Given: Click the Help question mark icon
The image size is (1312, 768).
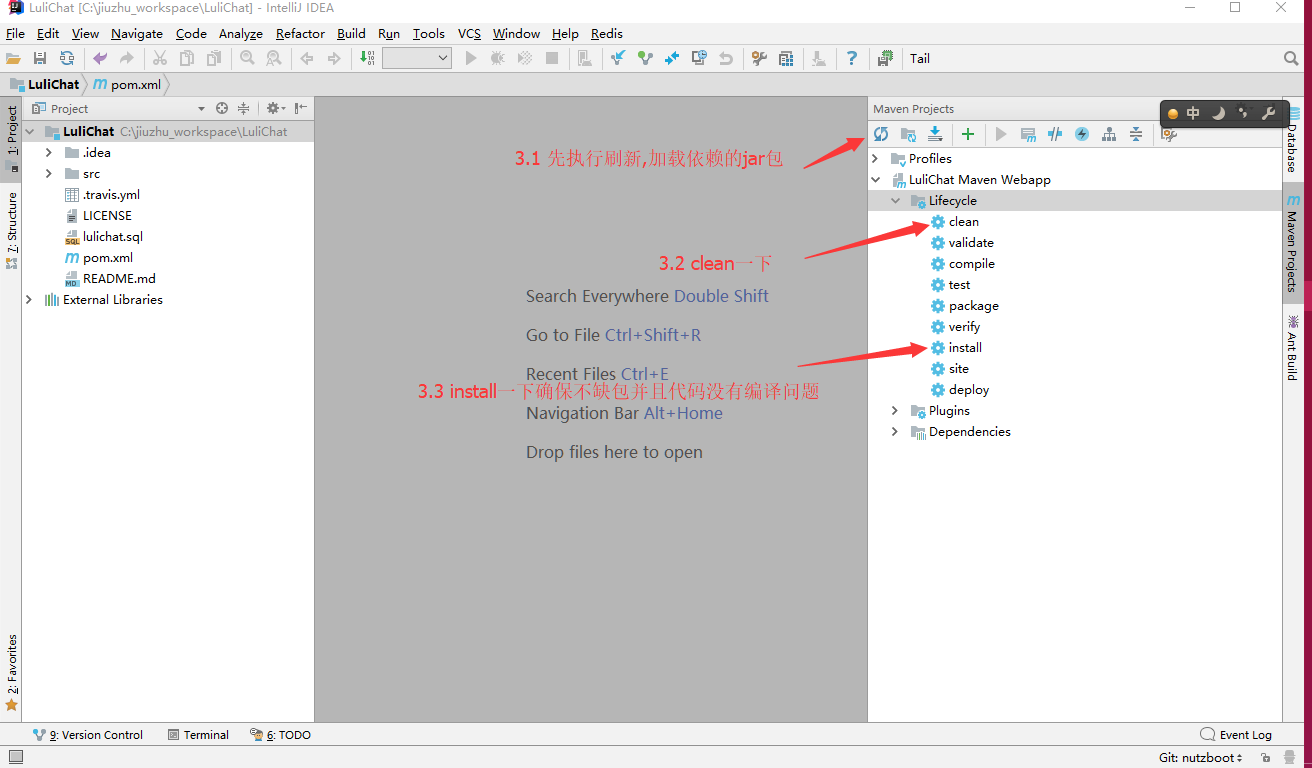Looking at the screenshot, I should (x=851, y=59).
